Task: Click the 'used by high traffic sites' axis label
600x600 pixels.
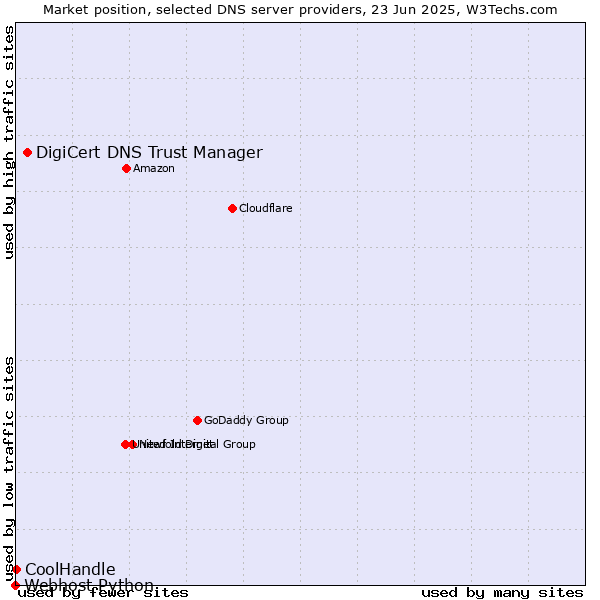Action: pyautogui.click(x=9, y=142)
